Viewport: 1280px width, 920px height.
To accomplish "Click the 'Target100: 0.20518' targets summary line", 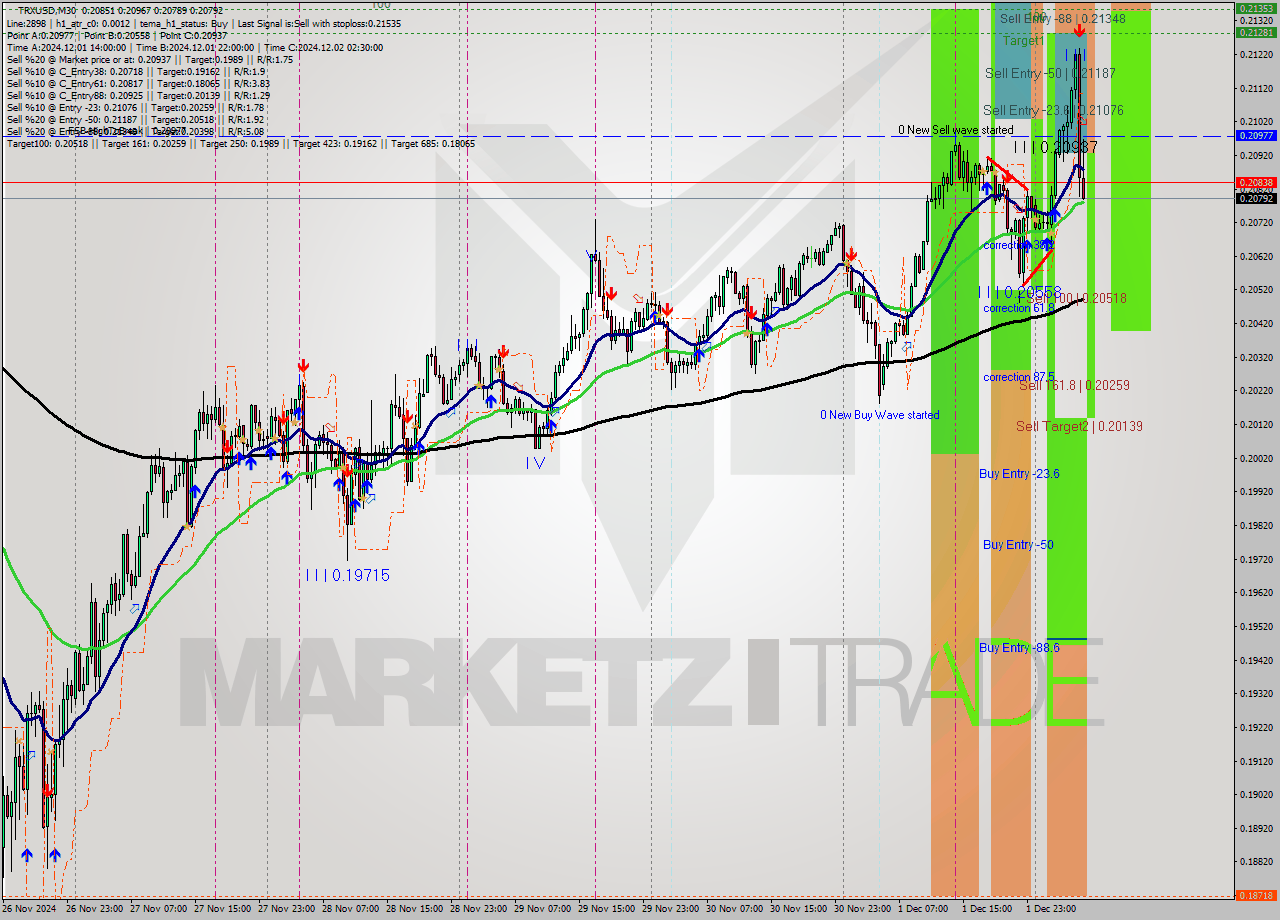I will (x=241, y=144).
